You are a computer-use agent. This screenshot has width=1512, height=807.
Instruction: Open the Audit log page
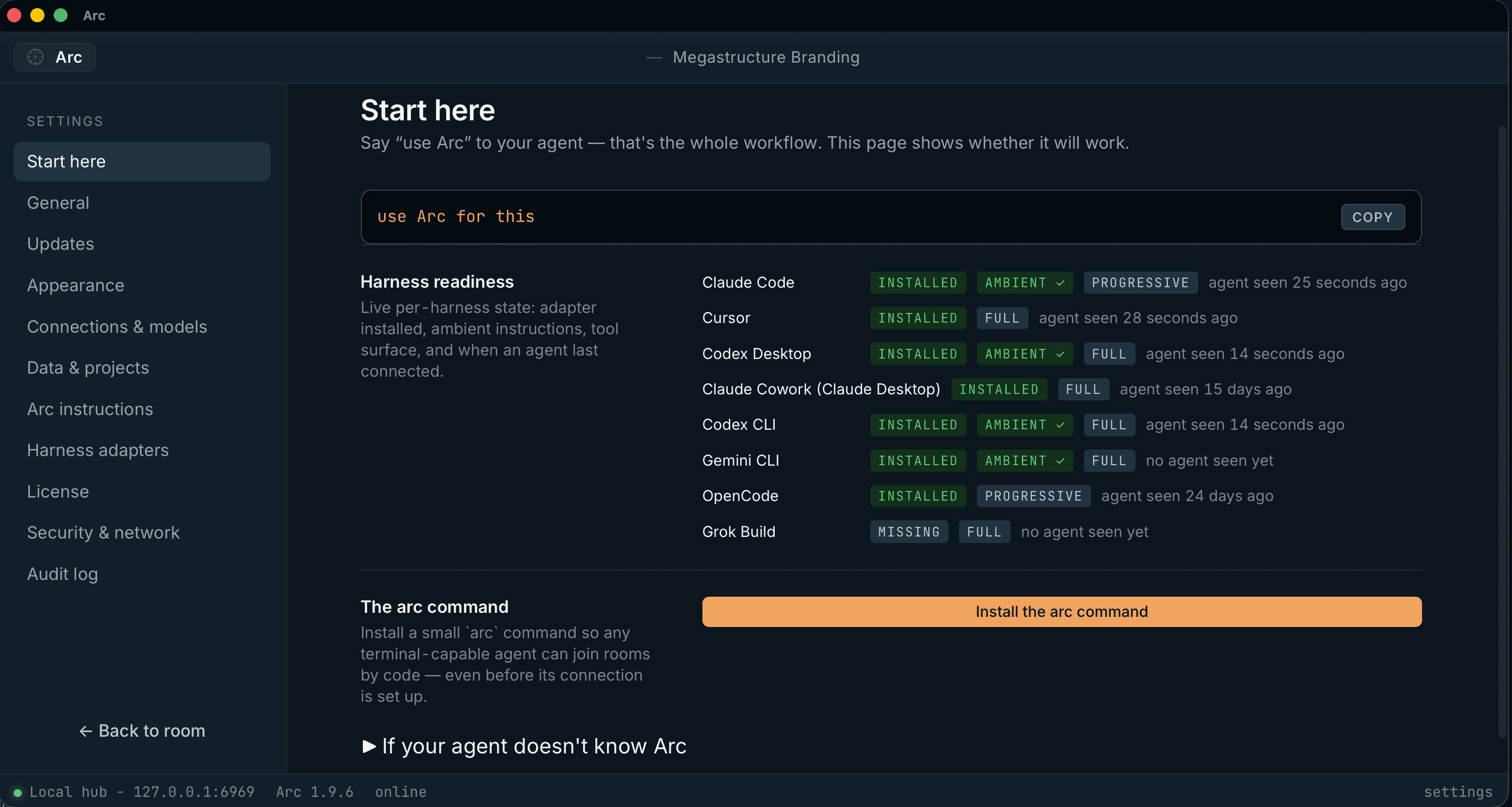click(141, 574)
